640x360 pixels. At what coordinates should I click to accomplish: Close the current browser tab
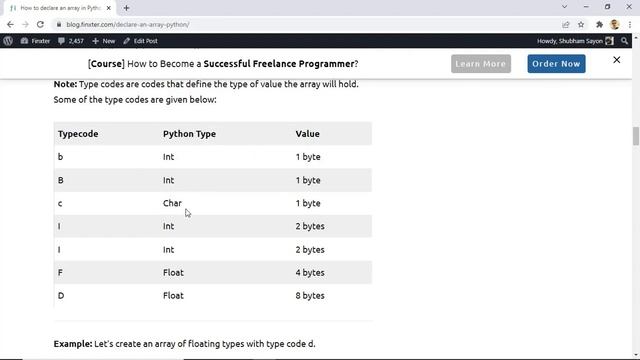coord(109,8)
